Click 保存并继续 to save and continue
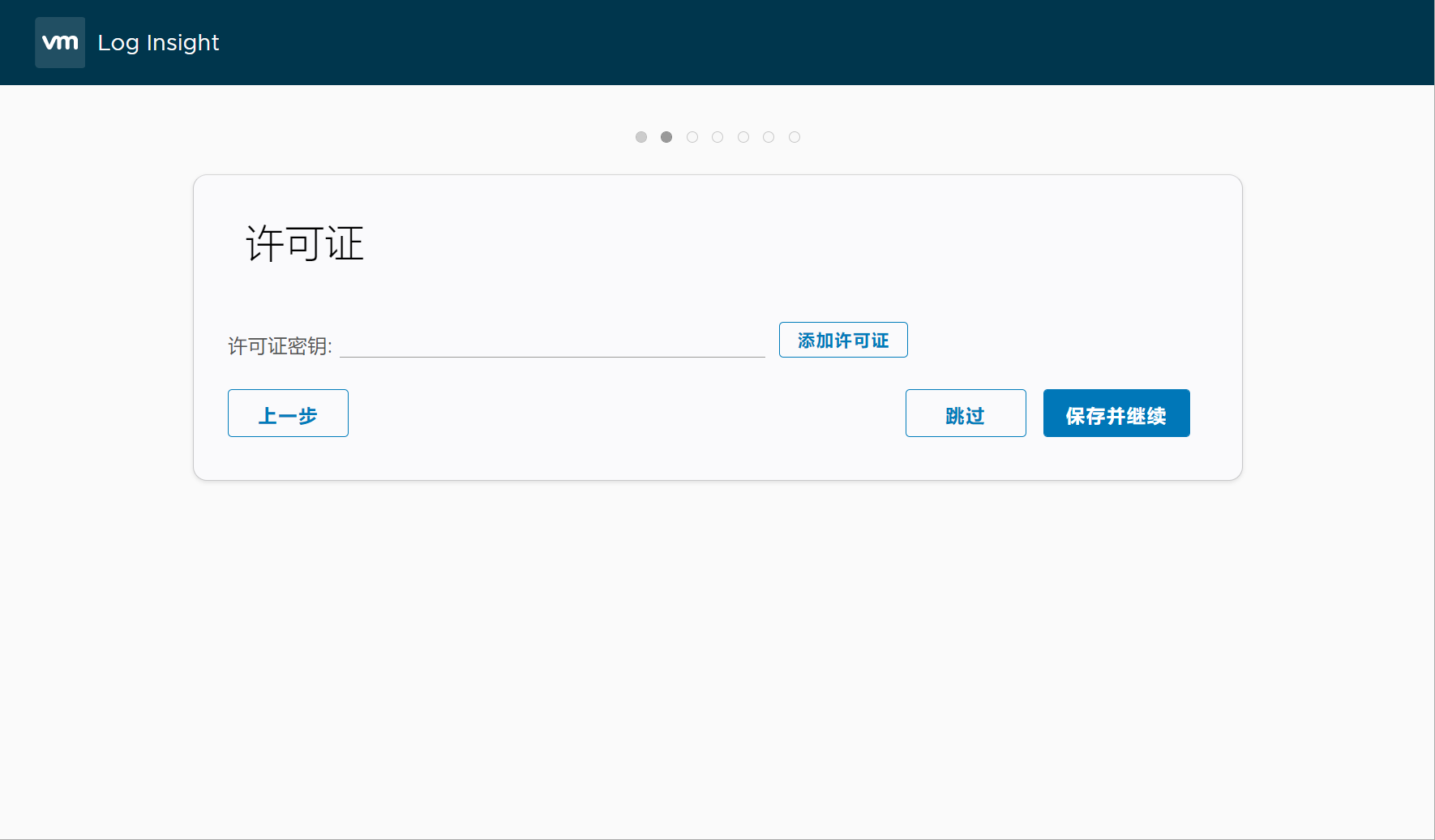Image resolution: width=1435 pixels, height=840 pixels. 1116,414
